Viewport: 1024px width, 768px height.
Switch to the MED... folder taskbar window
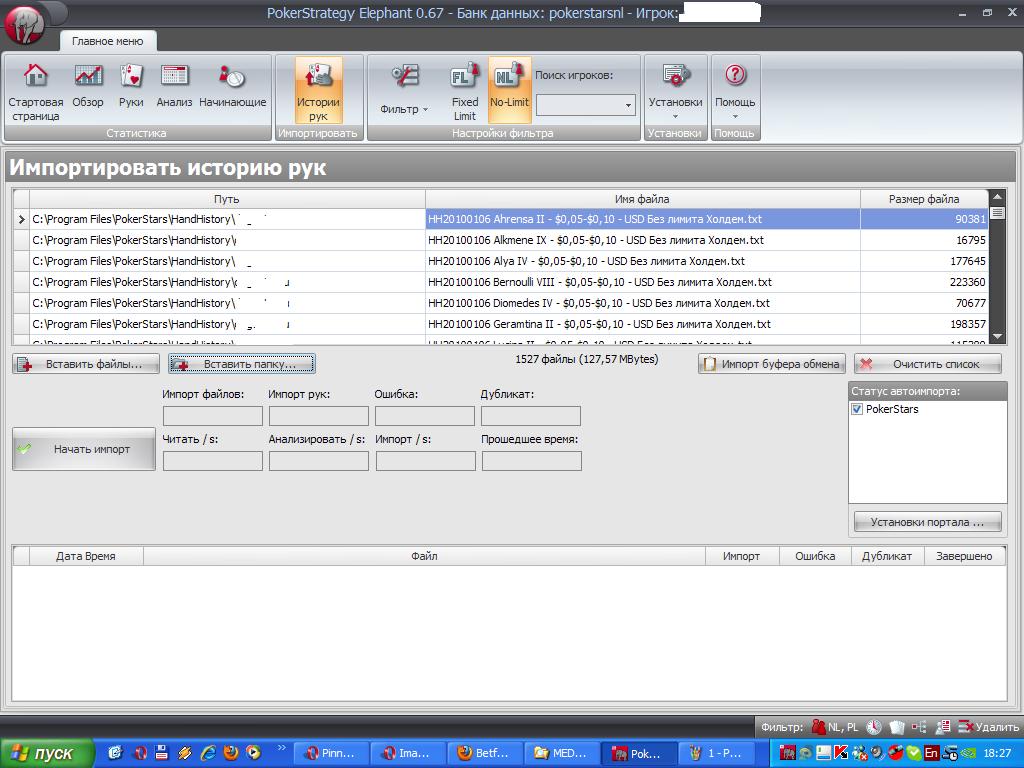(x=562, y=754)
